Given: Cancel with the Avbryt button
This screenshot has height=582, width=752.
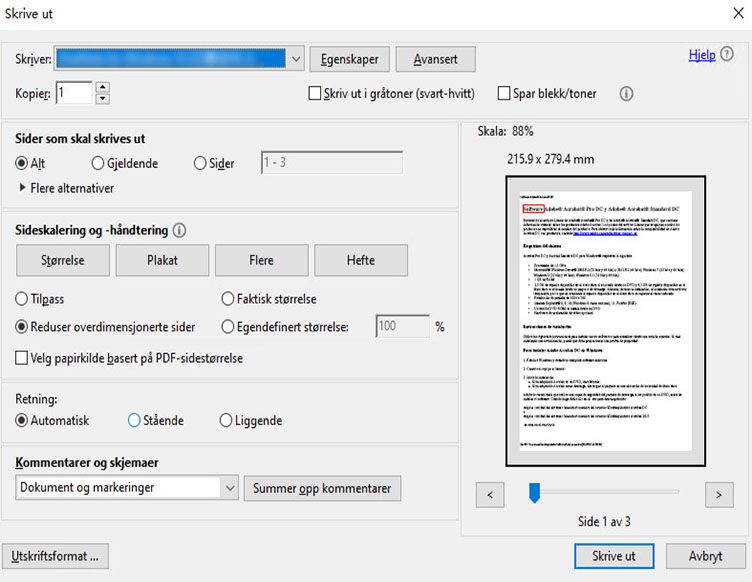Looking at the screenshot, I should click(705, 556).
